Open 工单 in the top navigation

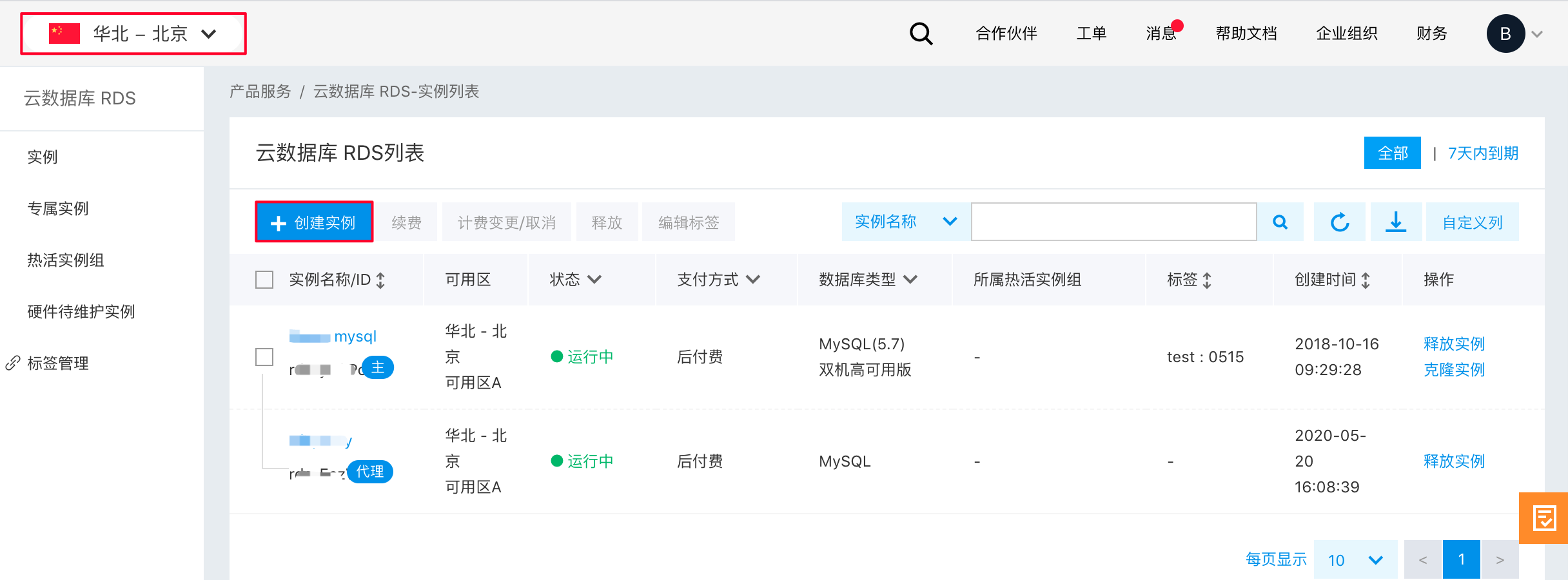pos(1092,34)
